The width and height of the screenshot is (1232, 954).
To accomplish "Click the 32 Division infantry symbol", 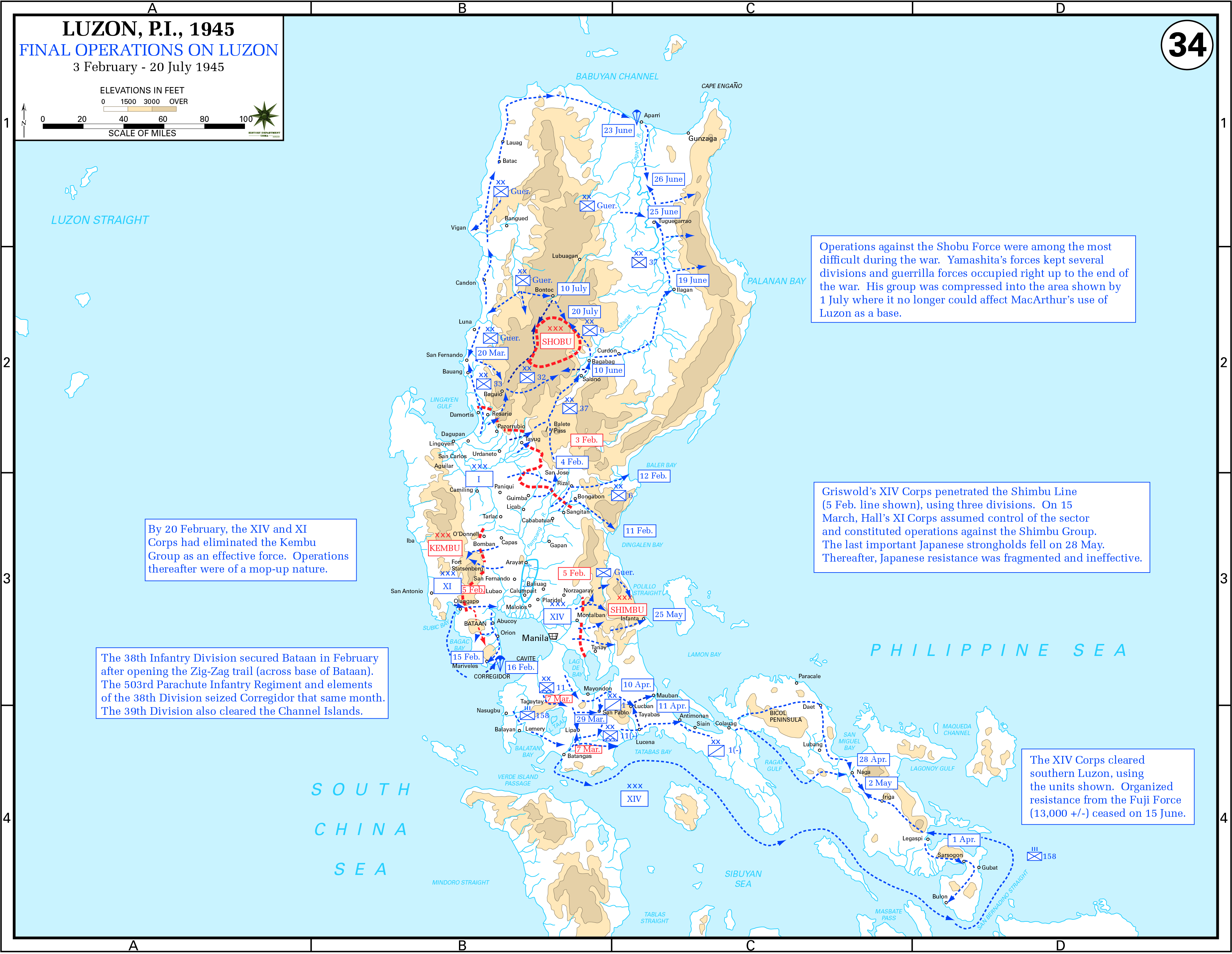I will pyautogui.click(x=527, y=377).
